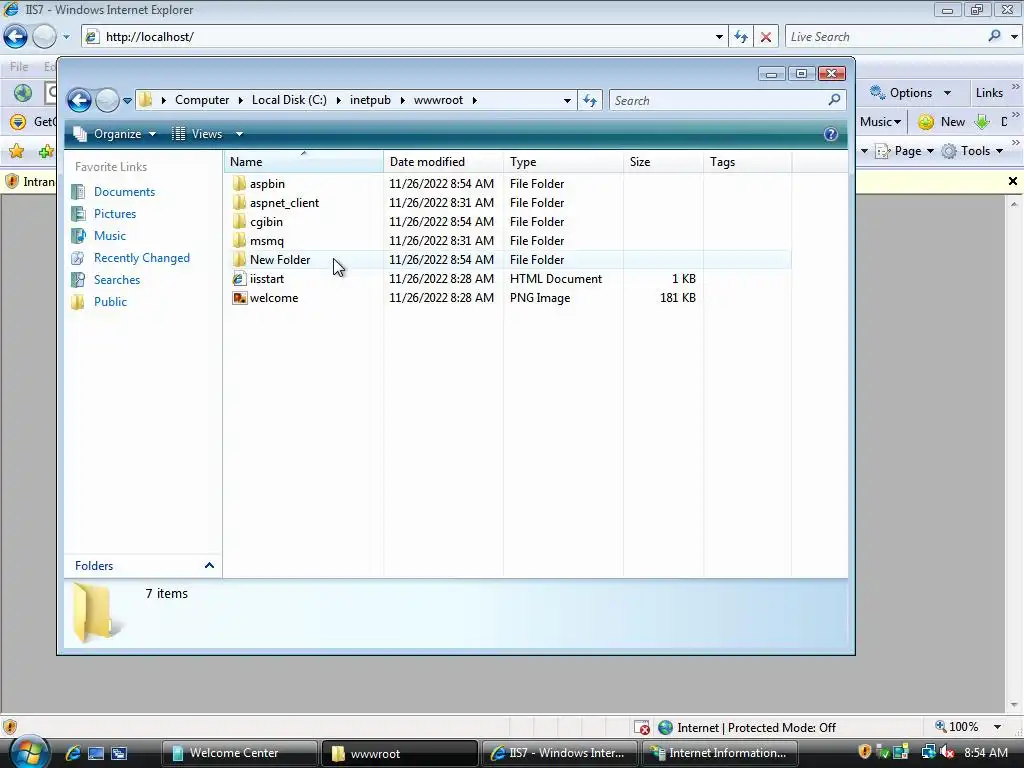Click the Explorer forward navigation button
This screenshot has width=1024, height=768.
[x=107, y=100]
